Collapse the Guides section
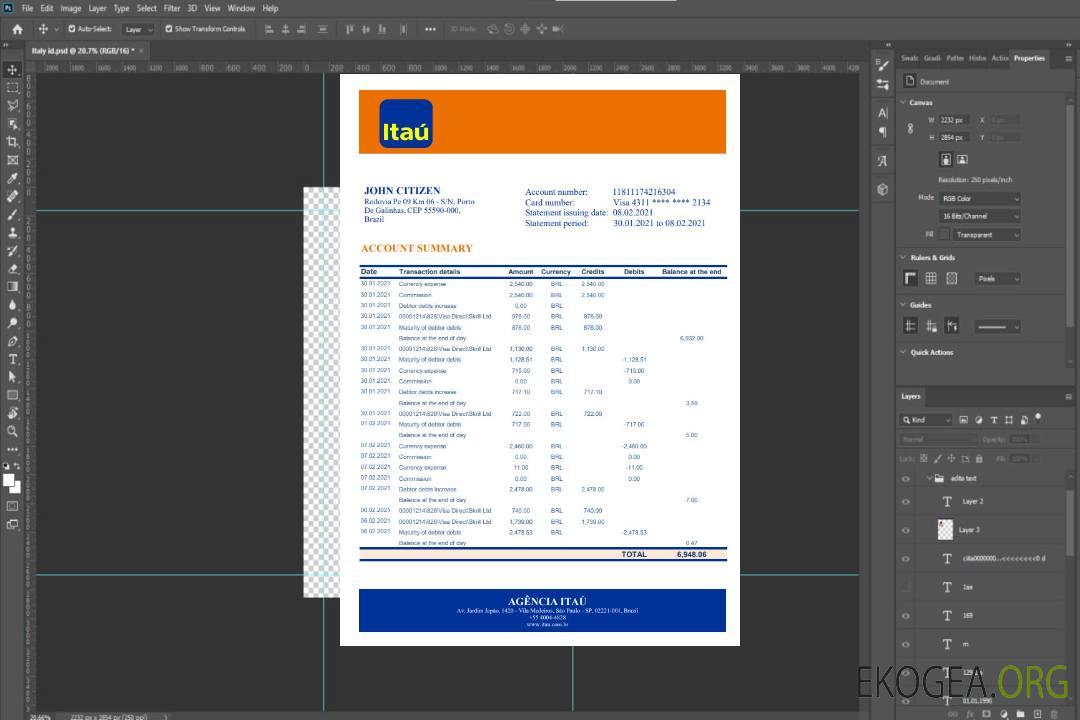Image resolution: width=1080 pixels, height=720 pixels. coord(903,305)
